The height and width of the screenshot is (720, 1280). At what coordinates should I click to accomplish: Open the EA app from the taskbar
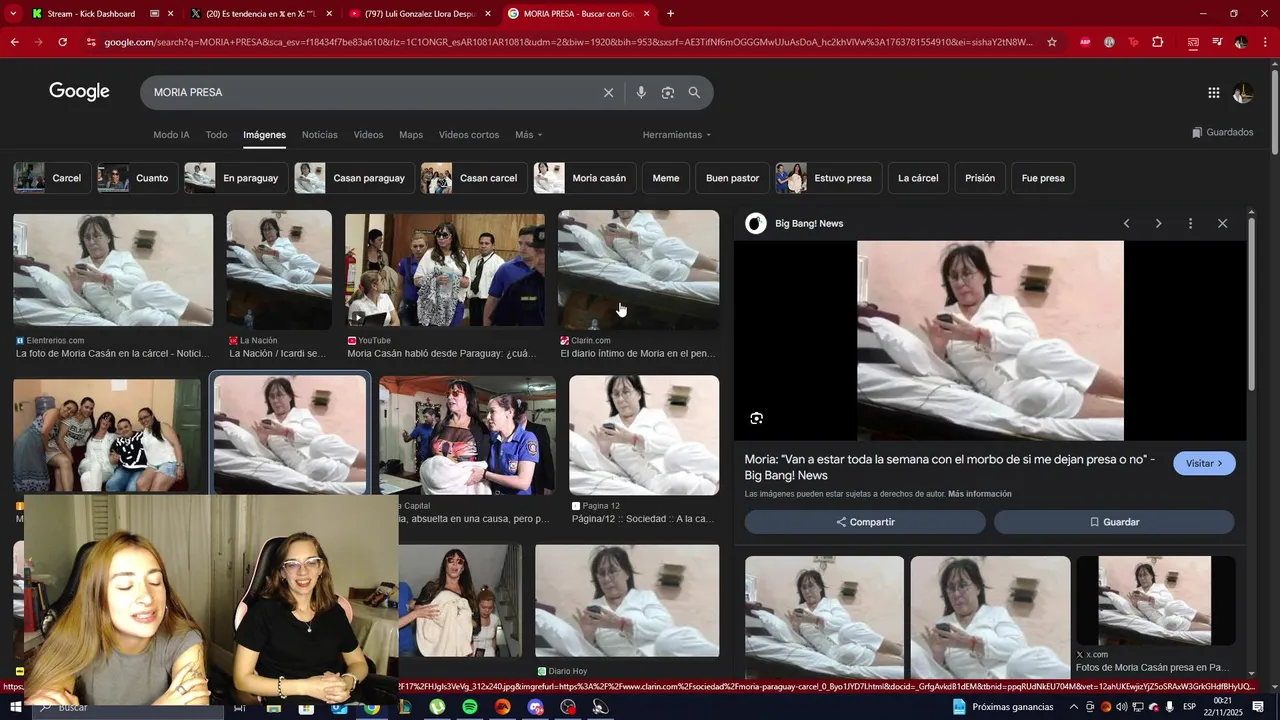coord(503,707)
